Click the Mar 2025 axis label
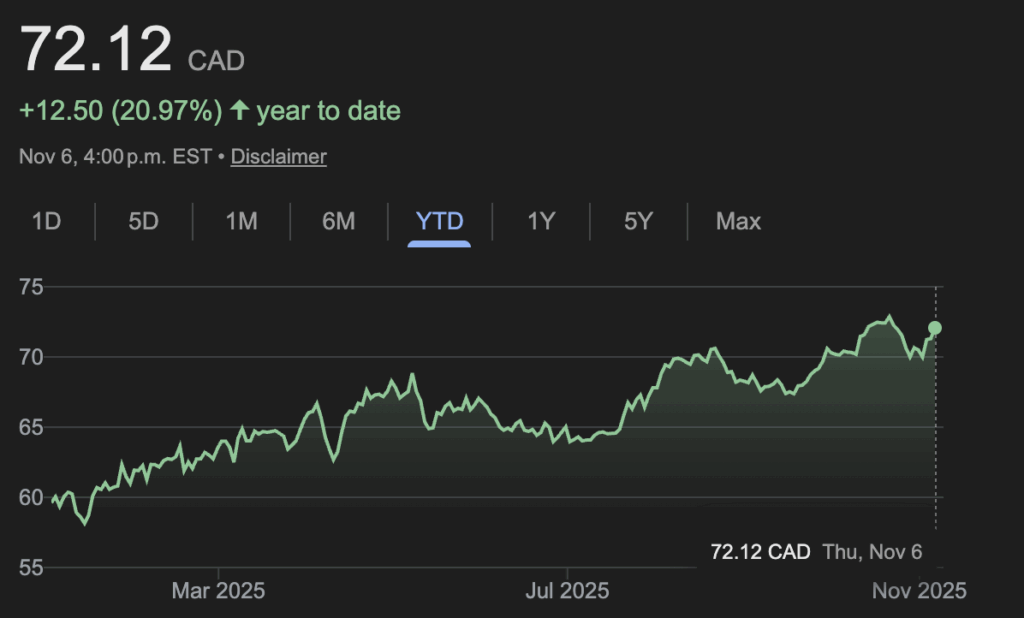This screenshot has height=618, width=1024. (x=218, y=591)
